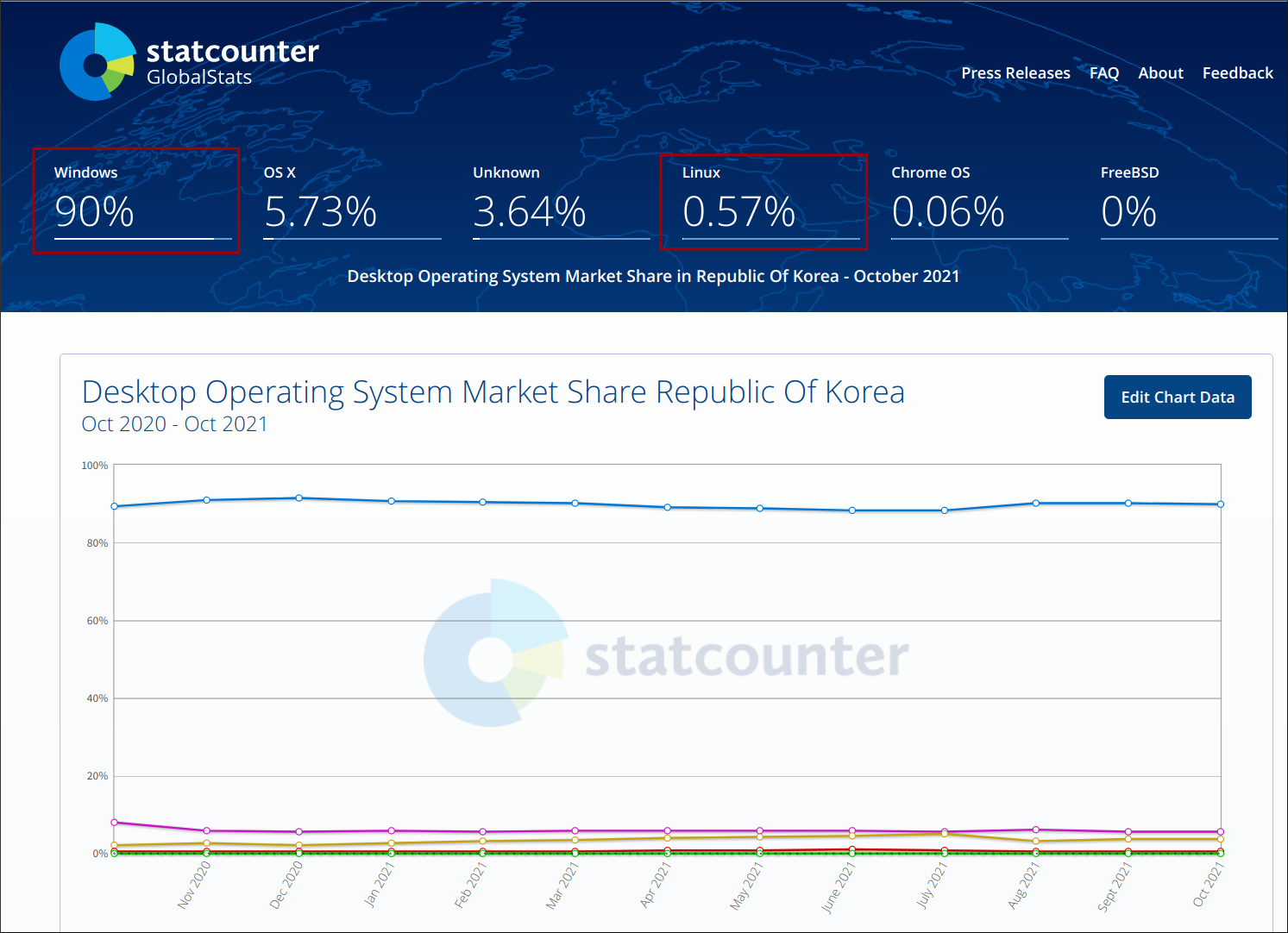Click the blue Windows line point at June 2021
Viewport: 1288px width, 933px height.
point(852,510)
